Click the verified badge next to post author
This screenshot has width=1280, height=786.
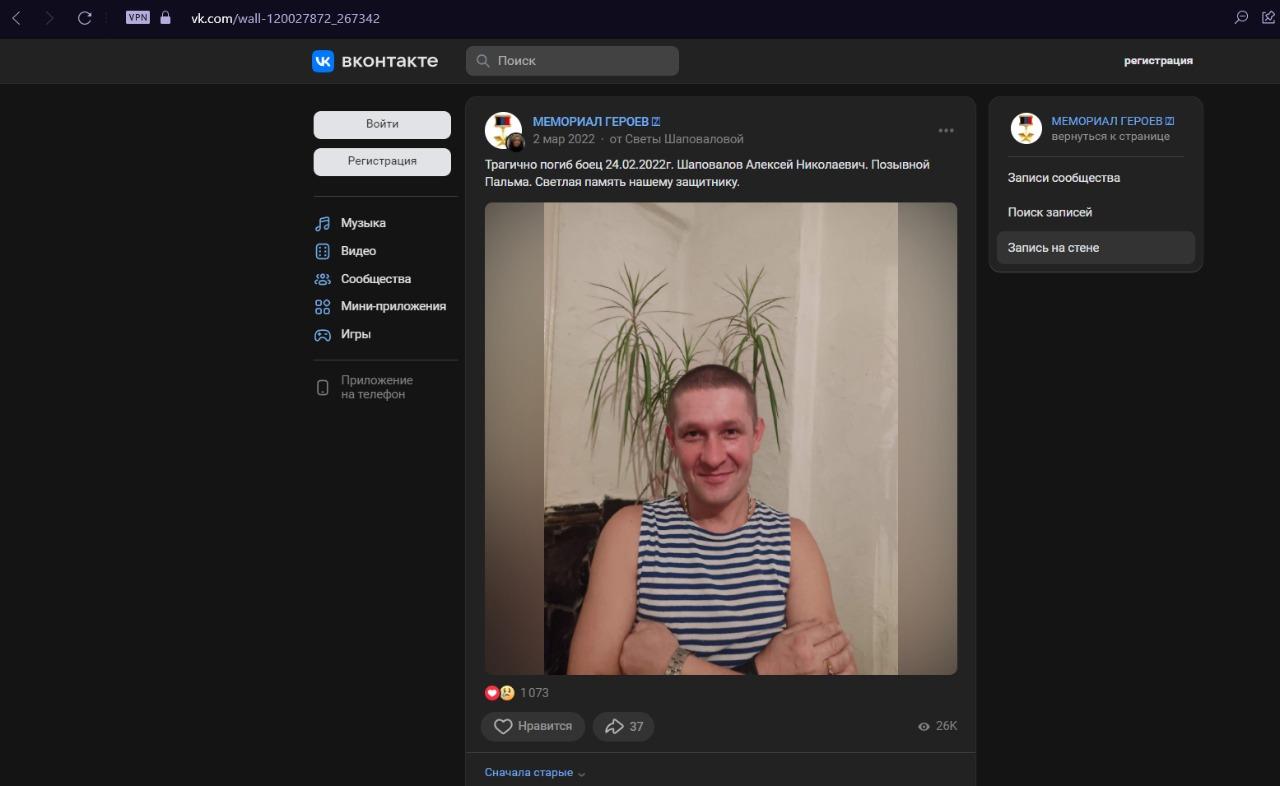pyautogui.click(x=656, y=122)
